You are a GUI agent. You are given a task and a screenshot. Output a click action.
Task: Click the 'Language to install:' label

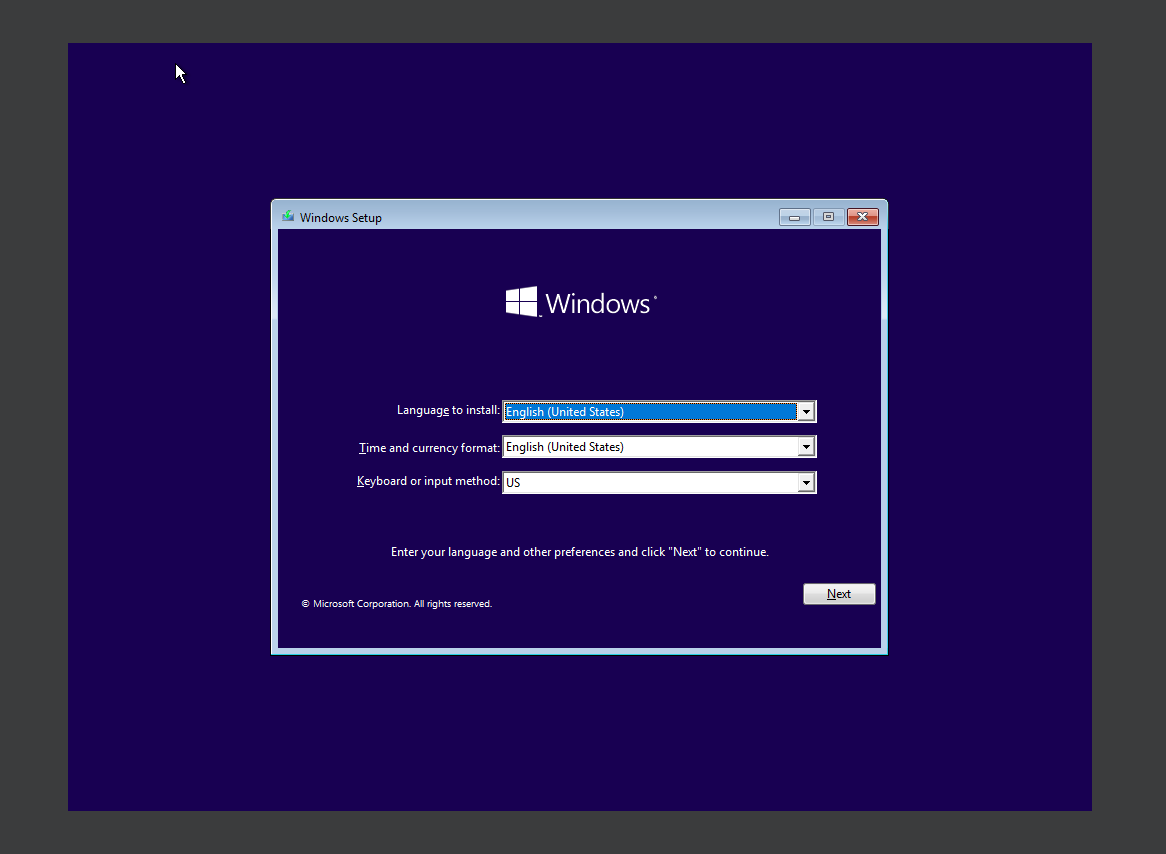pyautogui.click(x=448, y=410)
